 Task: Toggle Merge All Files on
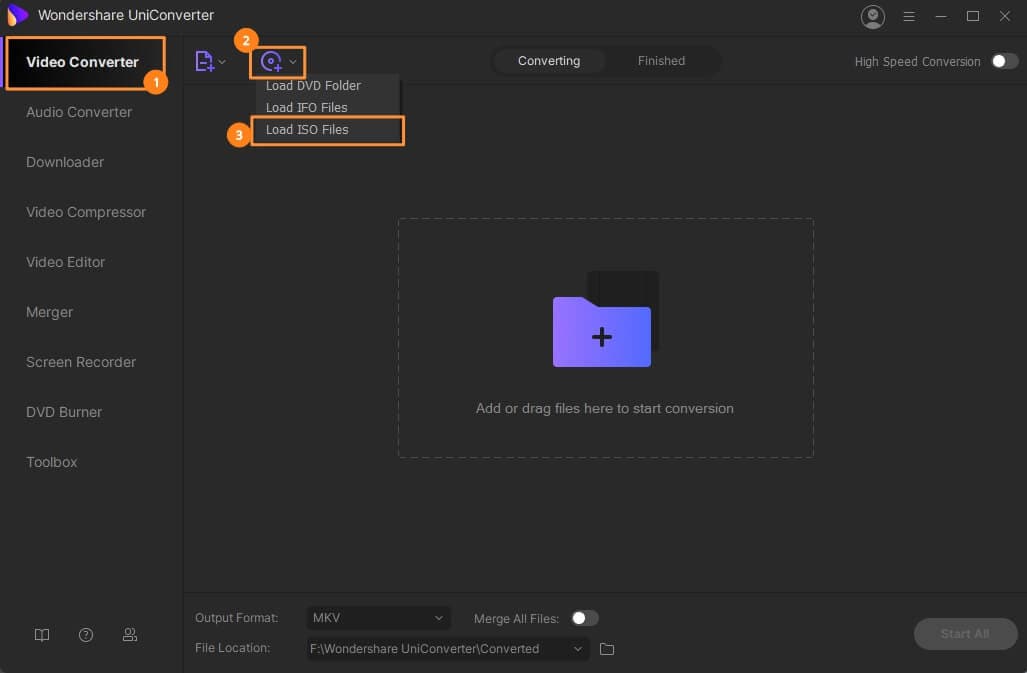coord(585,618)
